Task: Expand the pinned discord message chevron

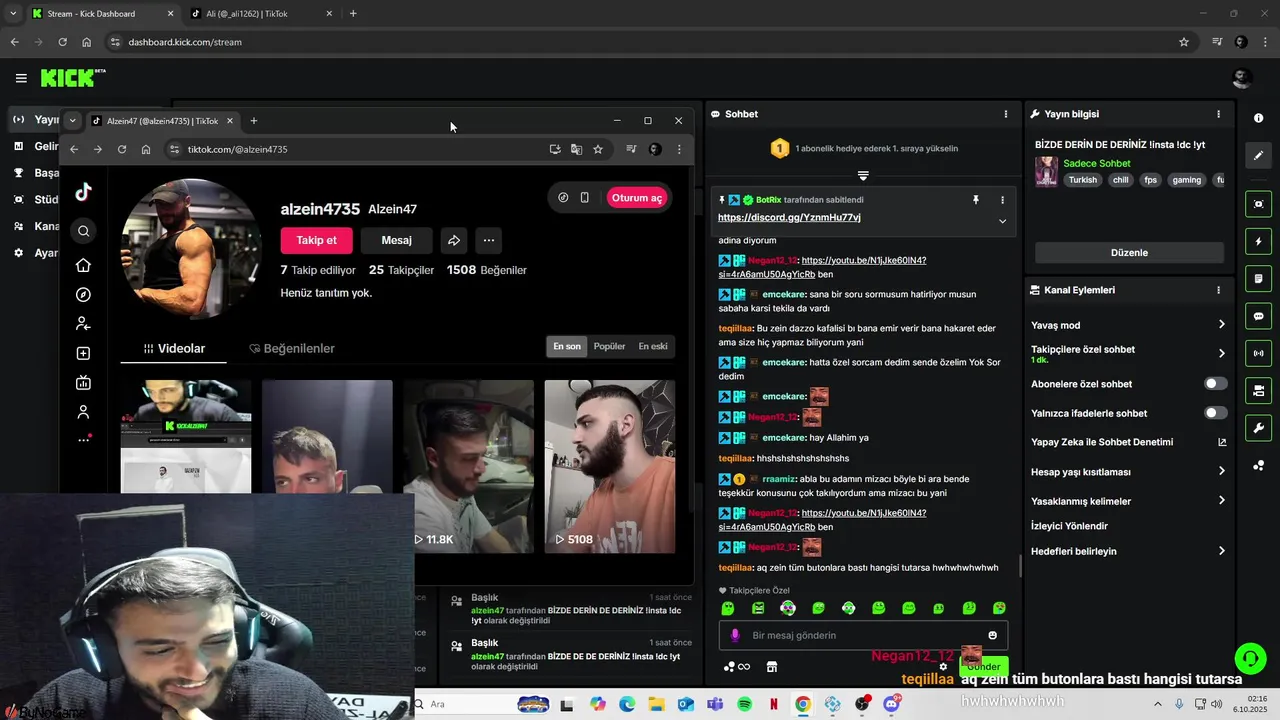Action: [1002, 221]
